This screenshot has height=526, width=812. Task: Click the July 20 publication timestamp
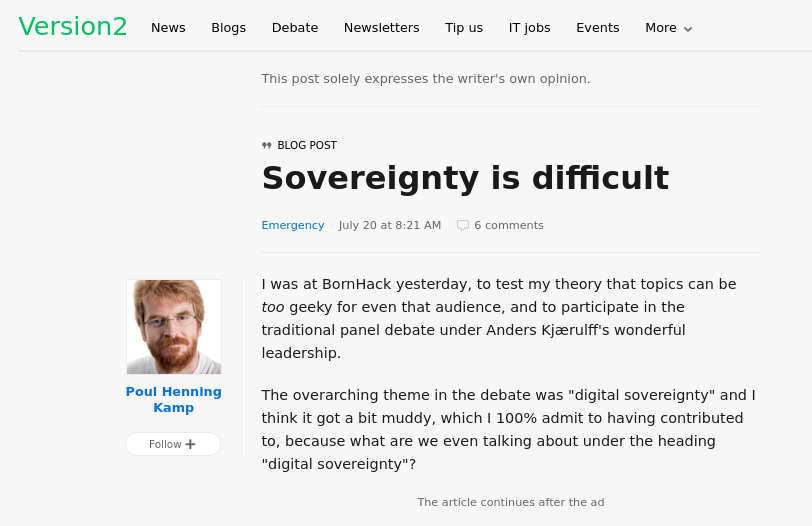(390, 226)
